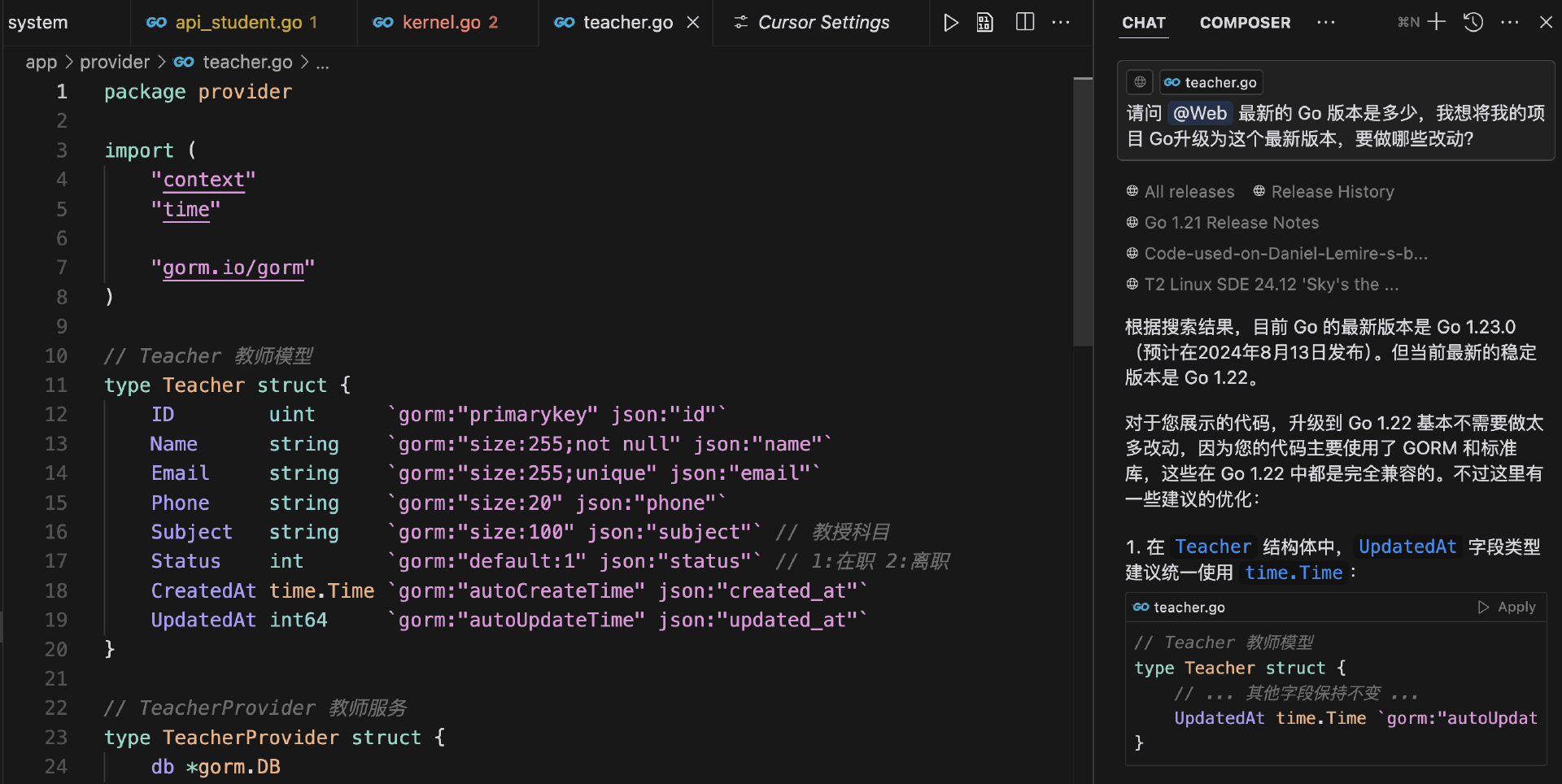Open chat panel more options ellipsis
The image size is (1562, 784).
coord(1510,23)
